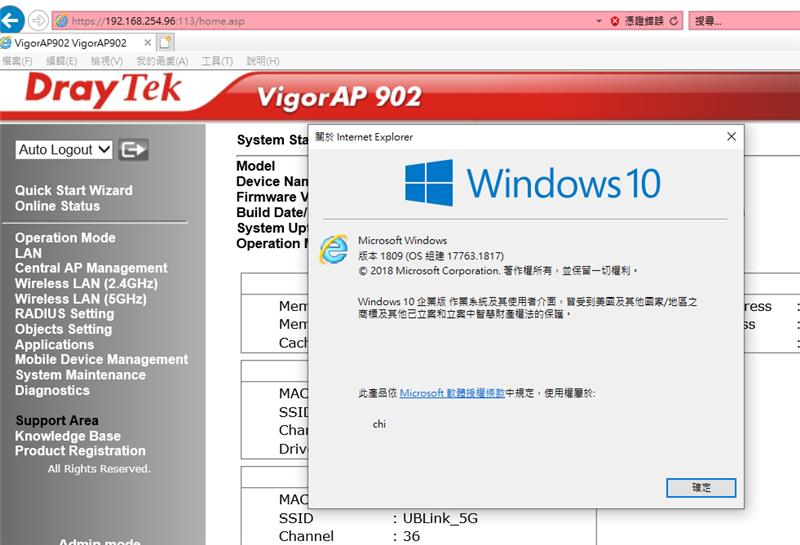Open the 工具(T) menu
The image size is (800, 545).
pyautogui.click(x=216, y=61)
